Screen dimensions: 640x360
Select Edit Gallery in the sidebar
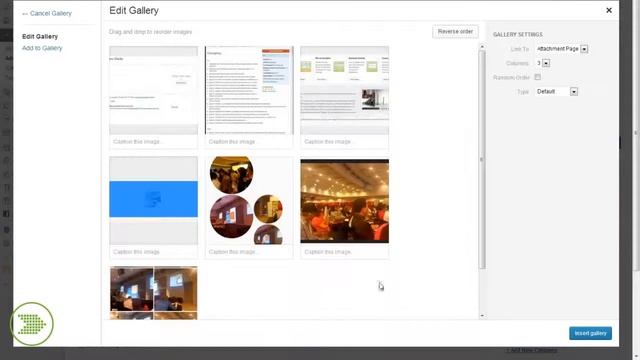pyautogui.click(x=40, y=36)
